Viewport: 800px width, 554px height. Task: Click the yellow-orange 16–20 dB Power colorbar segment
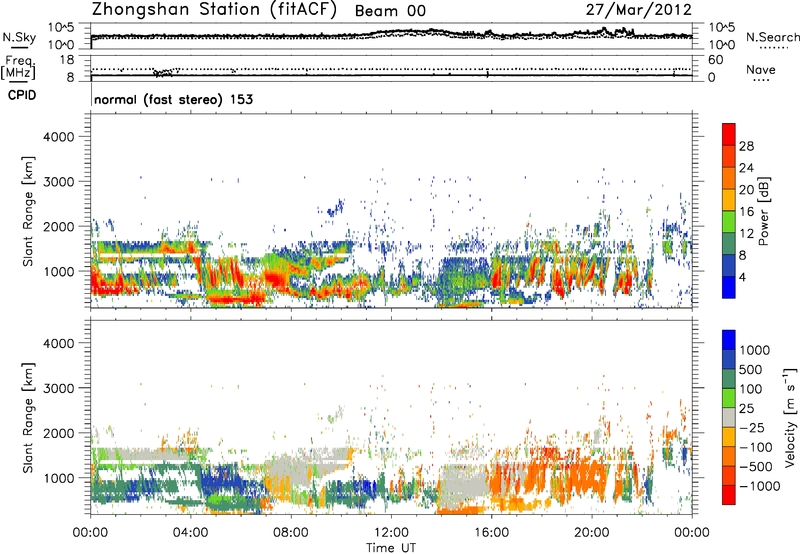click(729, 200)
